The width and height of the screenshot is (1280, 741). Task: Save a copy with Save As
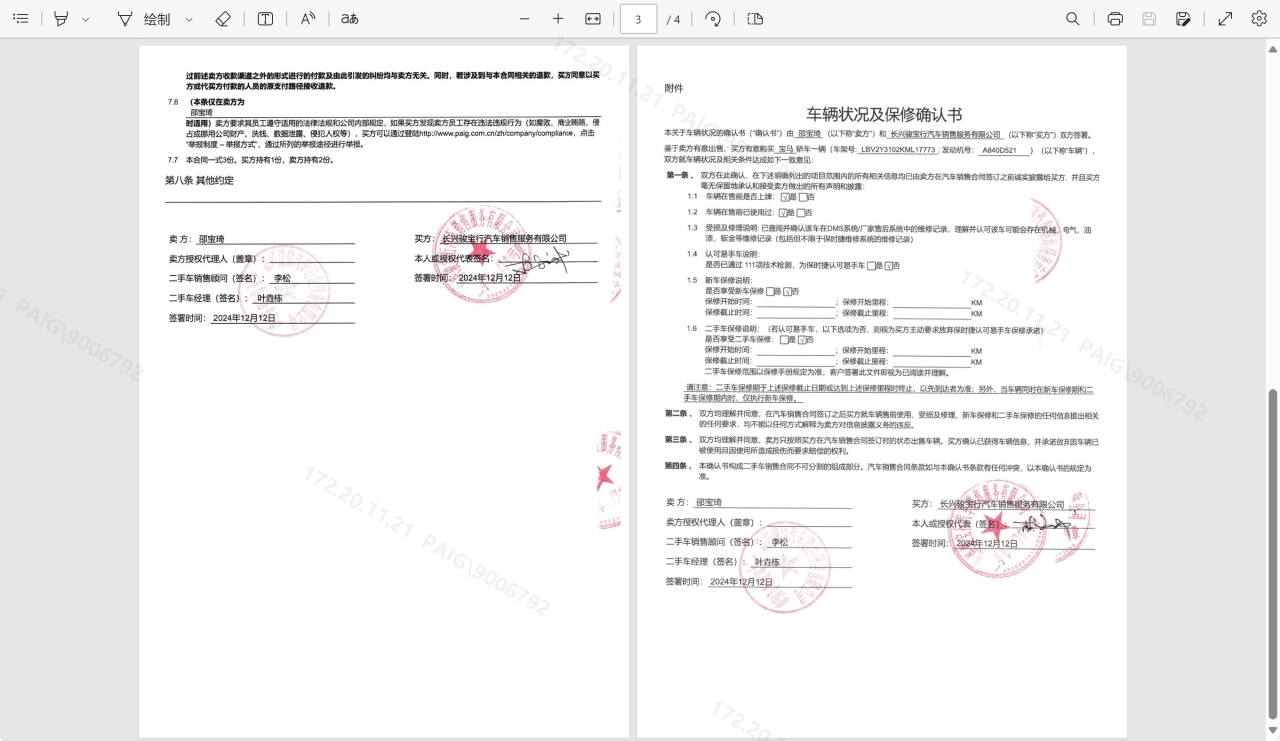(1183, 19)
